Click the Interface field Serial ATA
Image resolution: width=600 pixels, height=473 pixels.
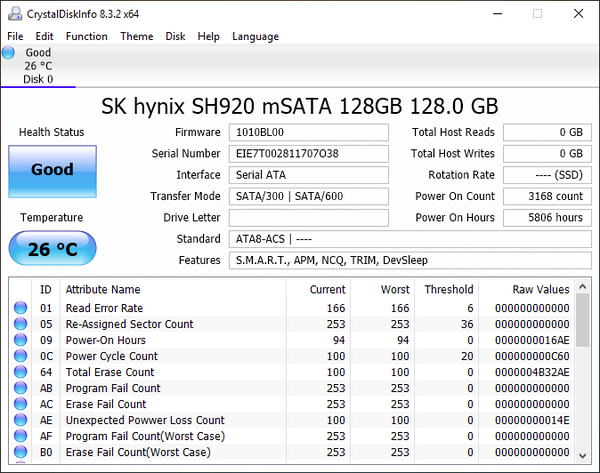[309, 175]
